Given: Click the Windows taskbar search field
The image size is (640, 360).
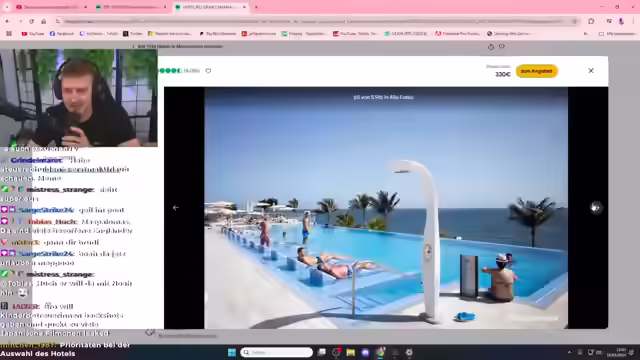Looking at the screenshot, I should tap(276, 352).
